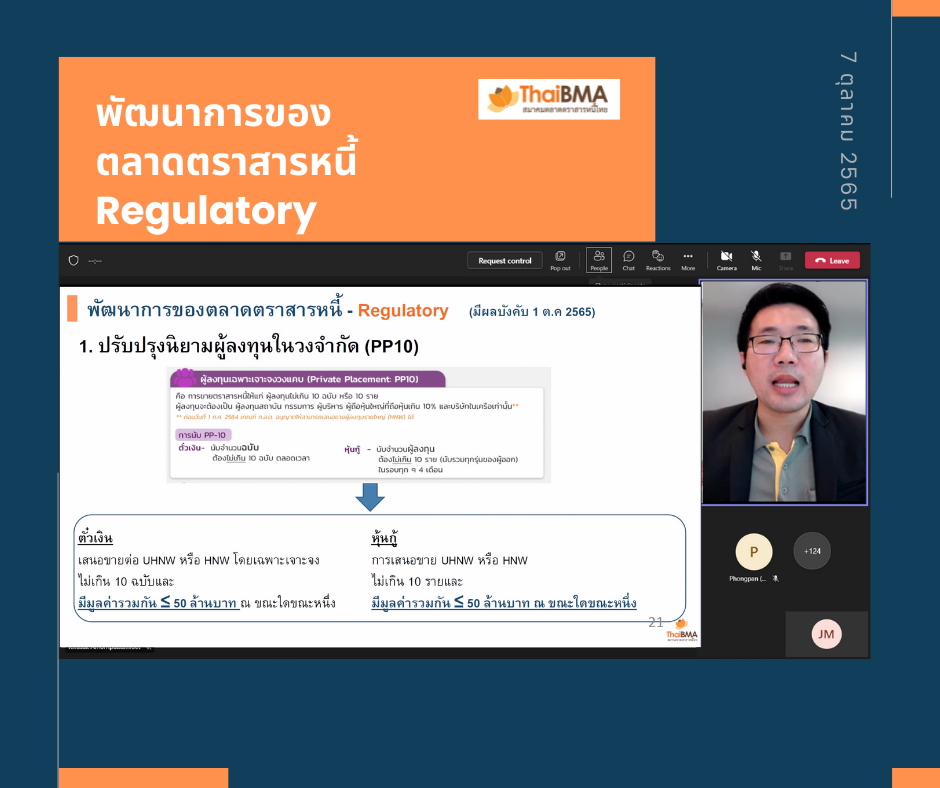Click the Request control button
Screen dimensions: 940x788
point(505,261)
